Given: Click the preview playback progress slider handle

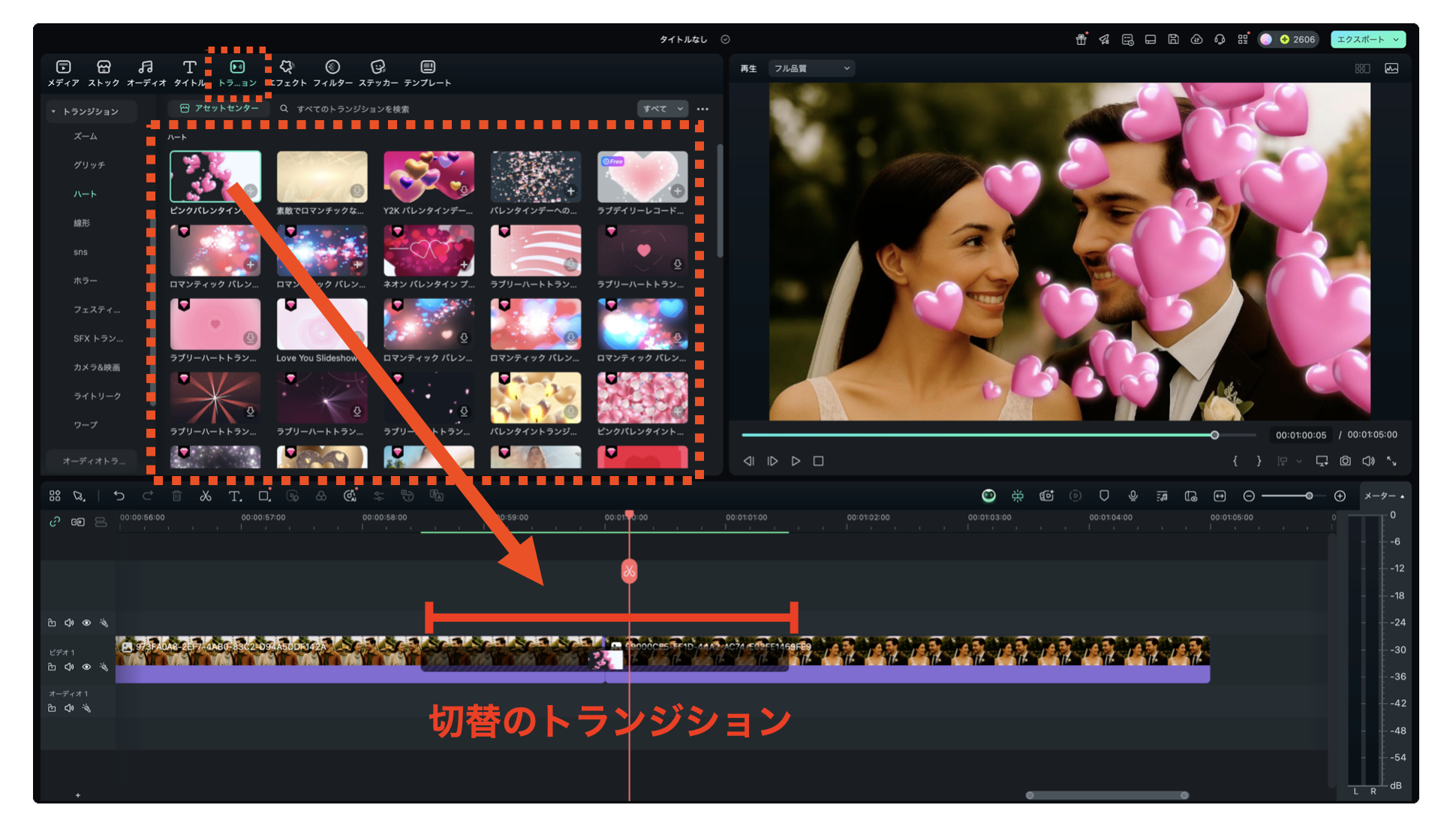Looking at the screenshot, I should (x=1214, y=435).
